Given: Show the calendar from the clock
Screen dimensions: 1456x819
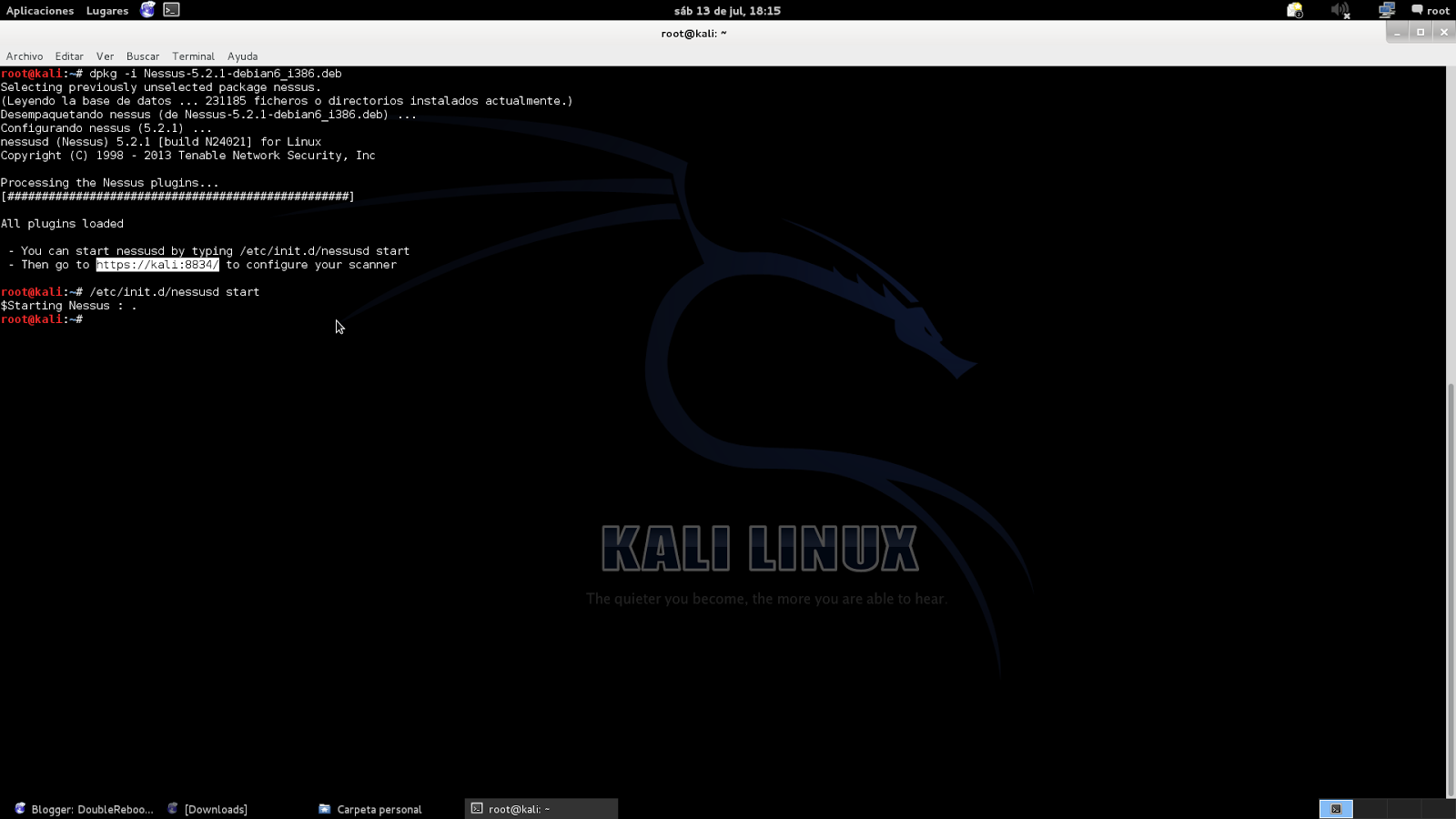Looking at the screenshot, I should [727, 11].
